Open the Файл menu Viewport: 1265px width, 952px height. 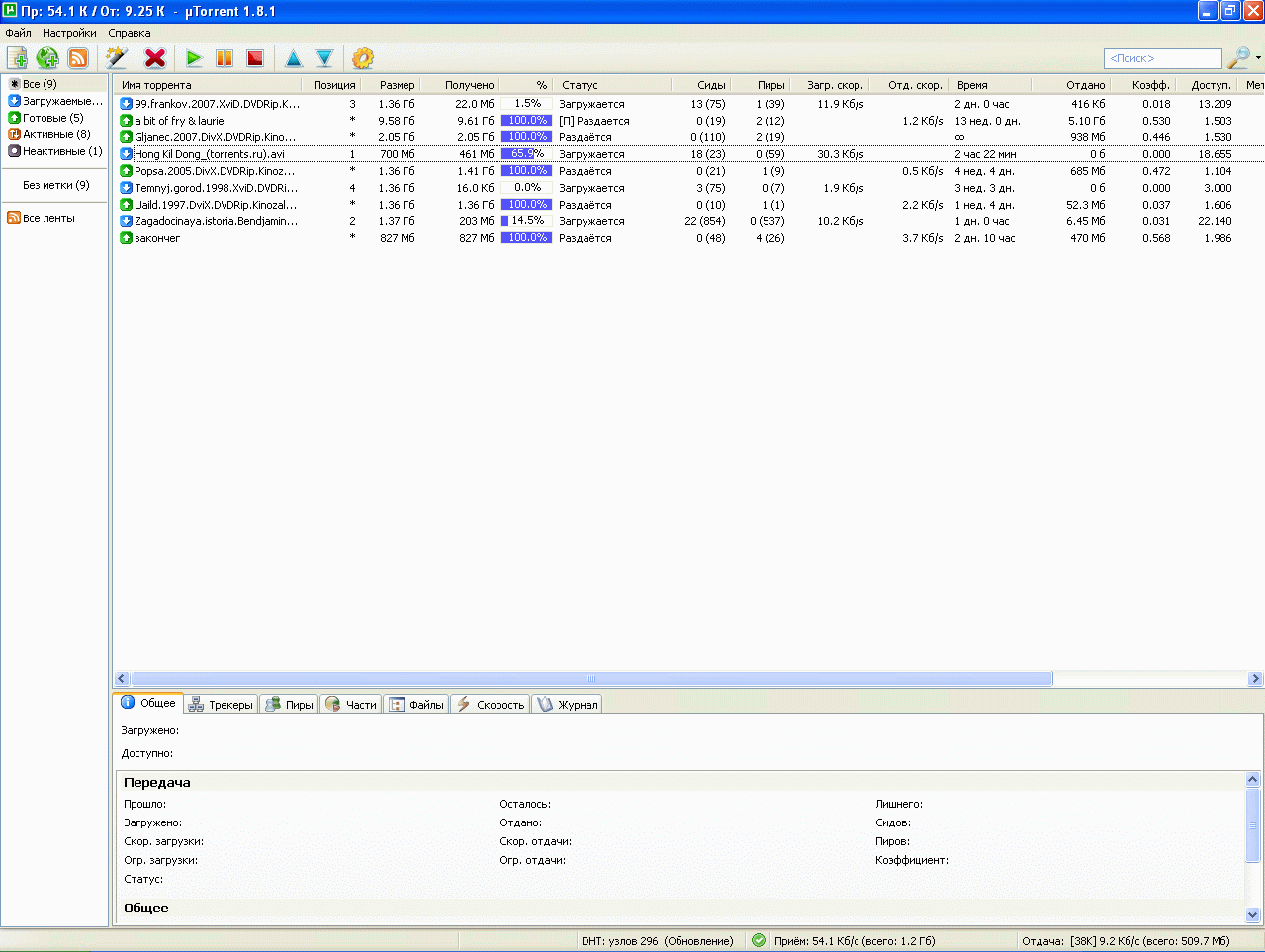point(18,33)
